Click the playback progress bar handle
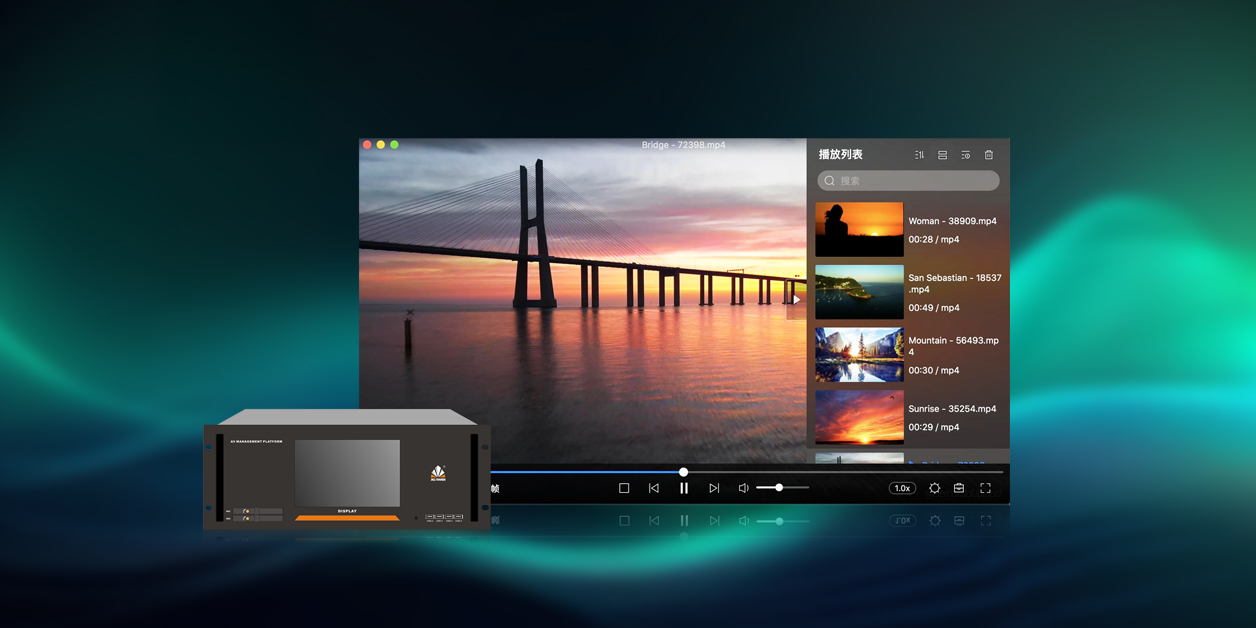The height and width of the screenshot is (628, 1256). point(683,472)
